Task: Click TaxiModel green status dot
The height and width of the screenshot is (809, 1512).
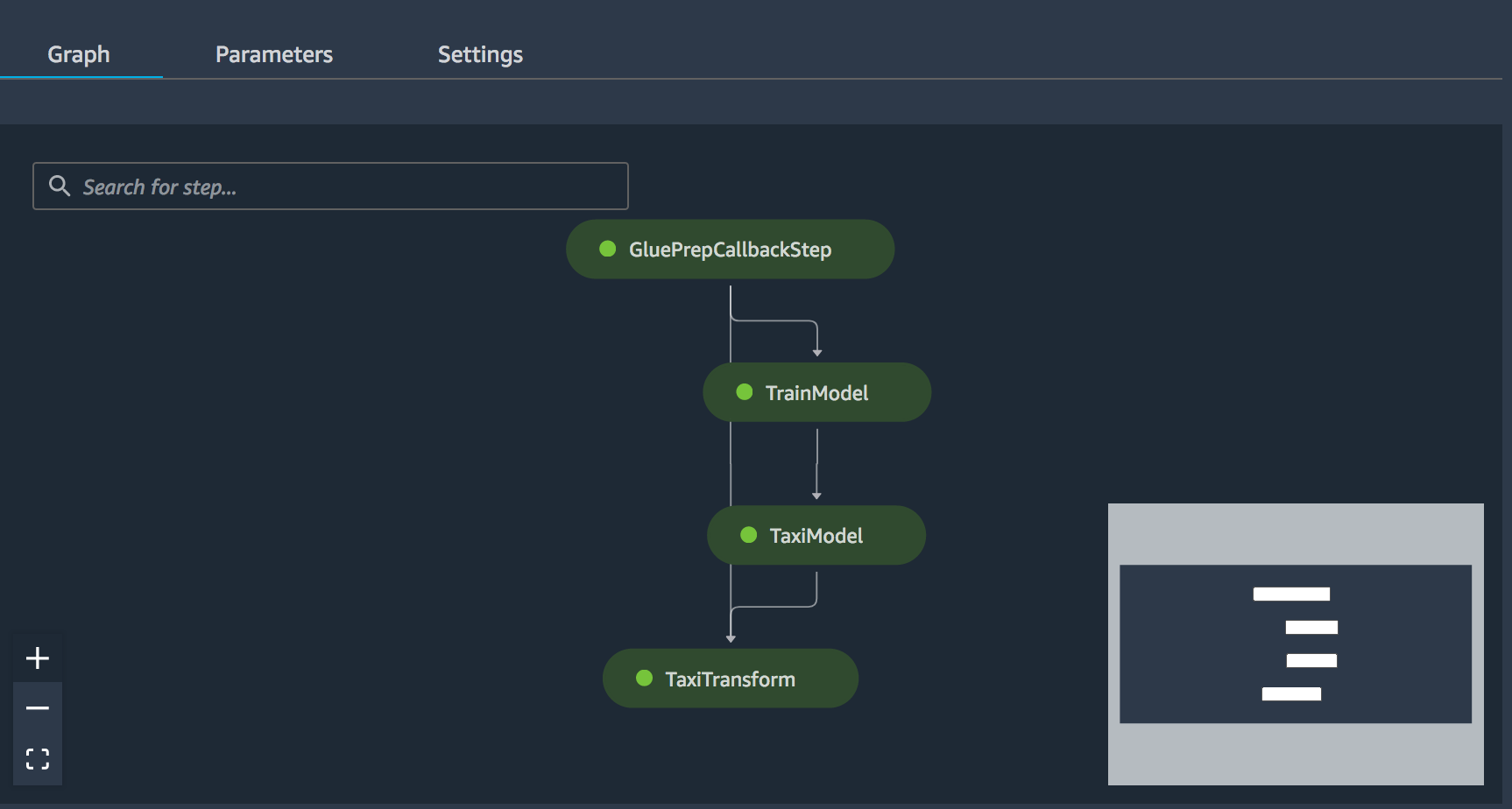Action: (x=748, y=534)
